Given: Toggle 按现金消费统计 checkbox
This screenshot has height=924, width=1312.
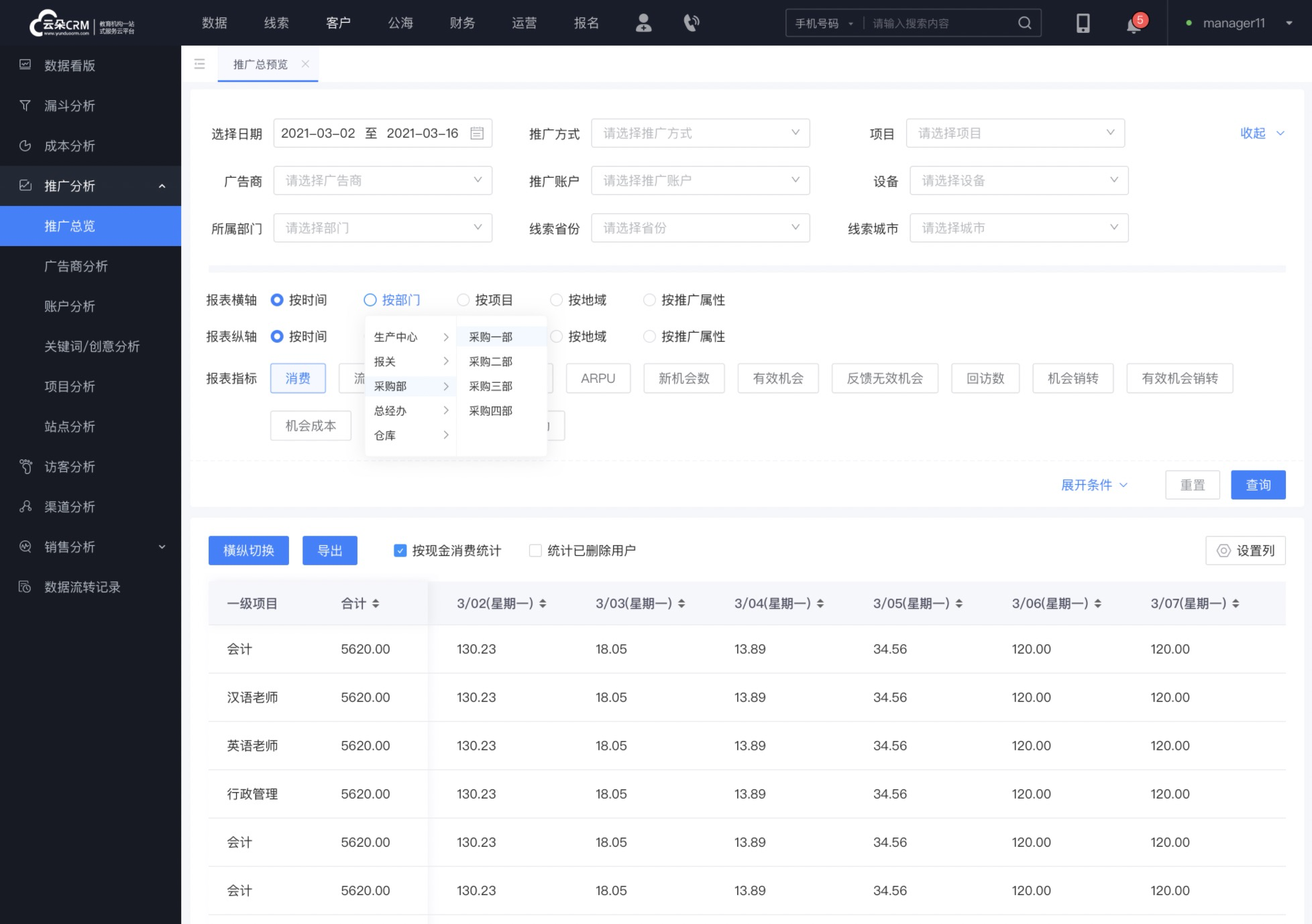Looking at the screenshot, I should [x=400, y=550].
